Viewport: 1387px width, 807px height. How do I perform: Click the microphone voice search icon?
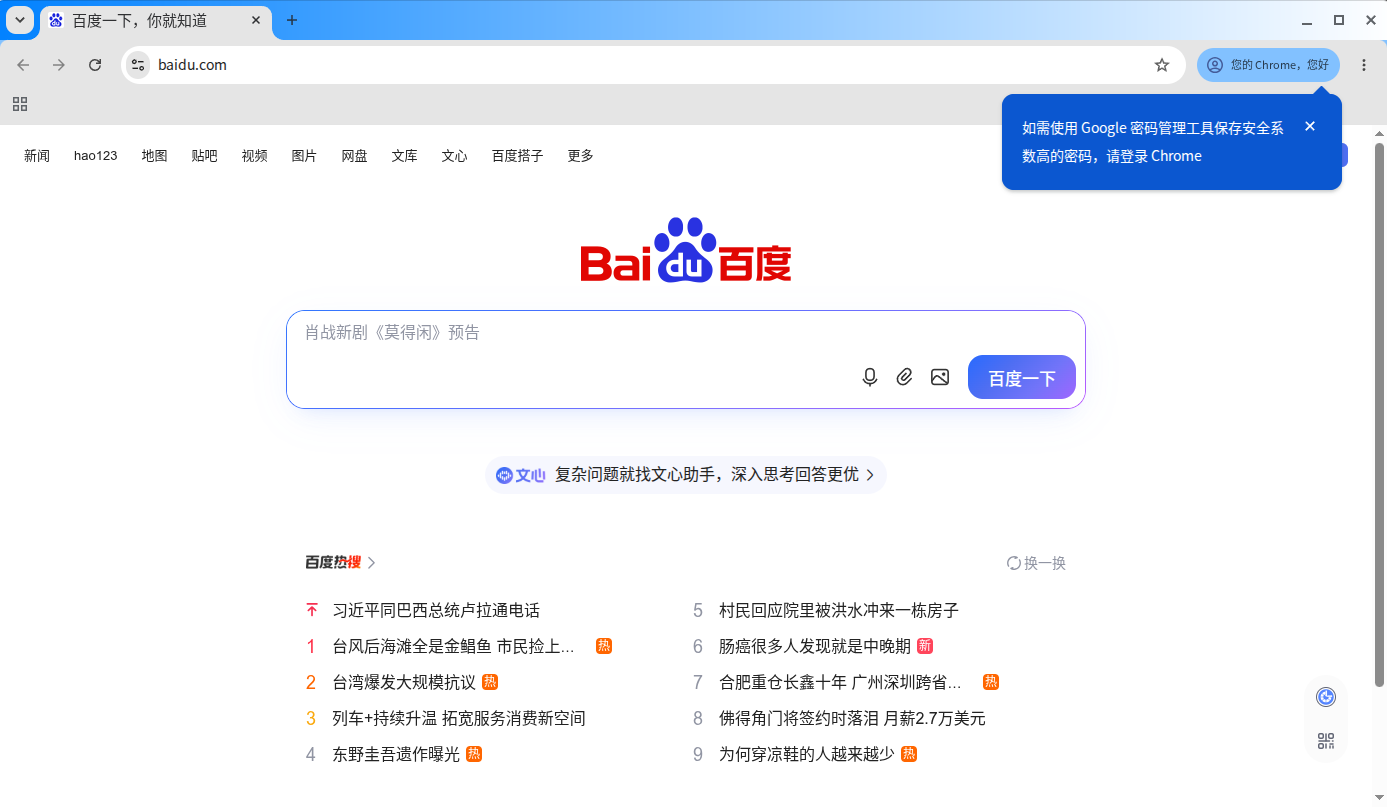[x=870, y=377]
